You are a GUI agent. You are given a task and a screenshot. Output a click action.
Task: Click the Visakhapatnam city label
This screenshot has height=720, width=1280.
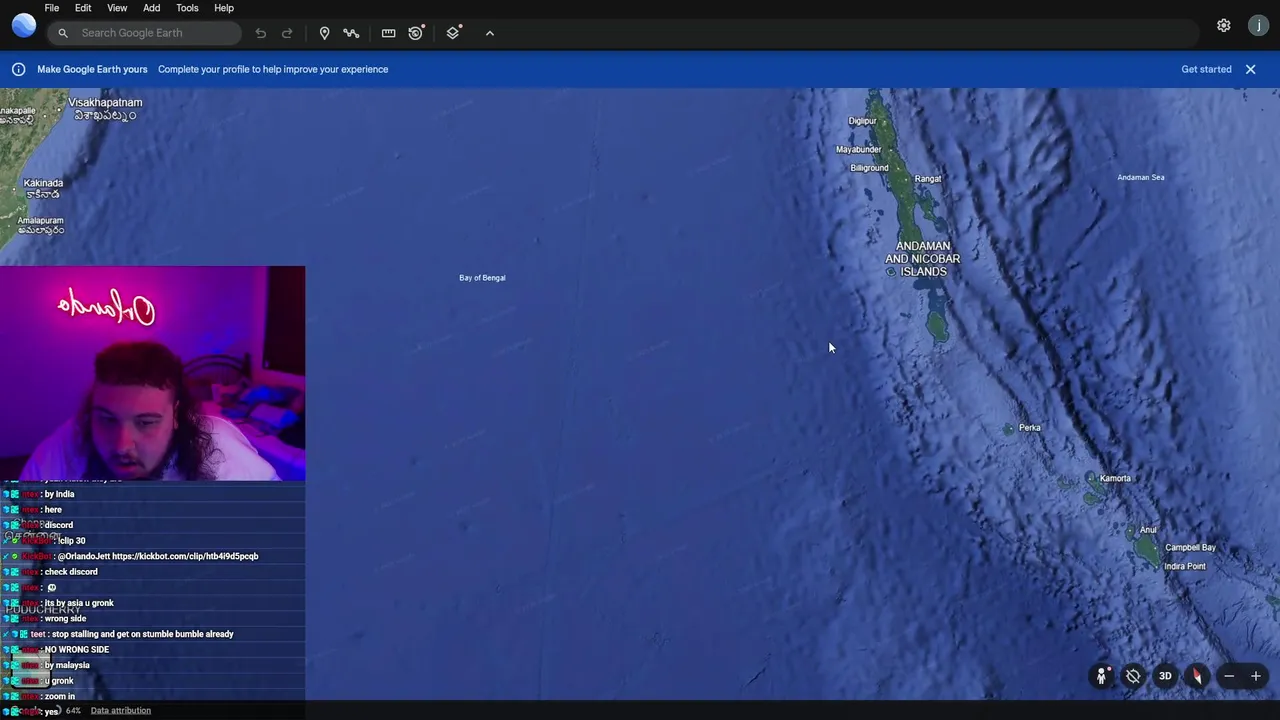(x=105, y=109)
